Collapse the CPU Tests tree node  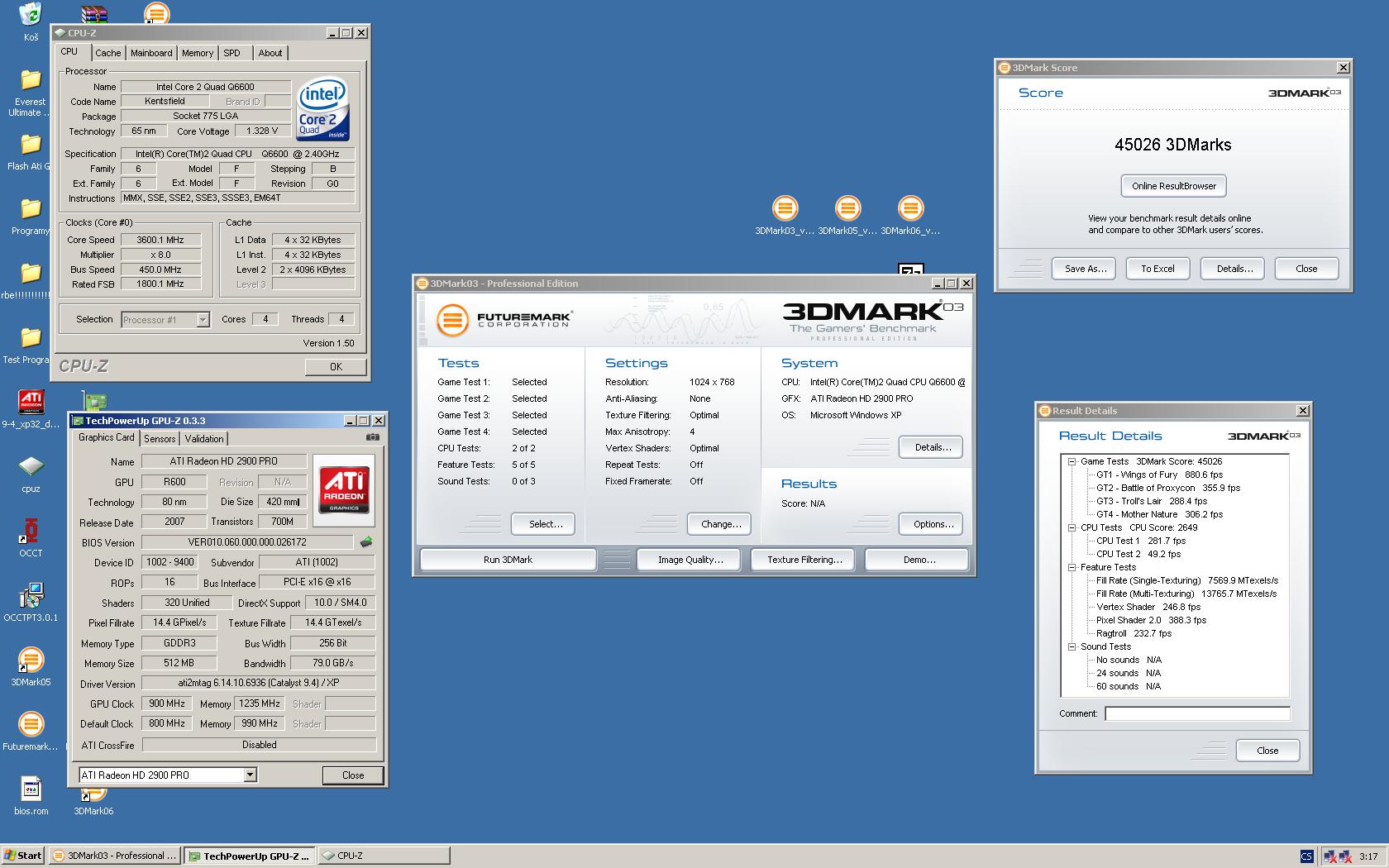click(x=1072, y=527)
